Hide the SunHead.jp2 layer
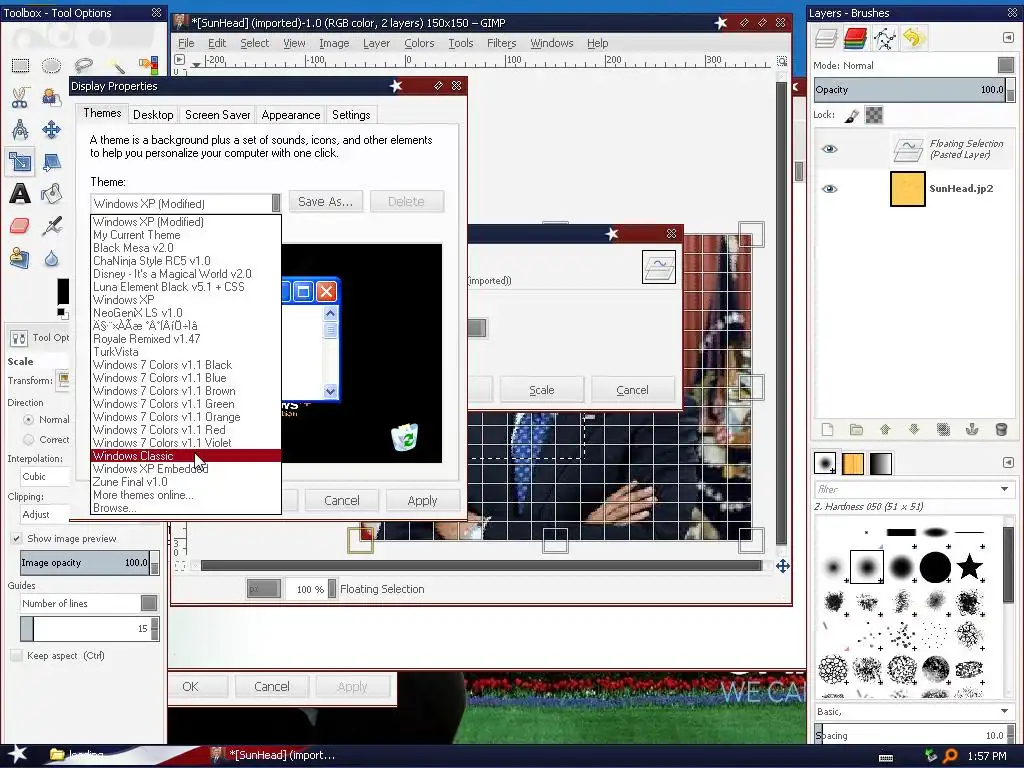The height and width of the screenshot is (768, 1024). click(x=829, y=189)
